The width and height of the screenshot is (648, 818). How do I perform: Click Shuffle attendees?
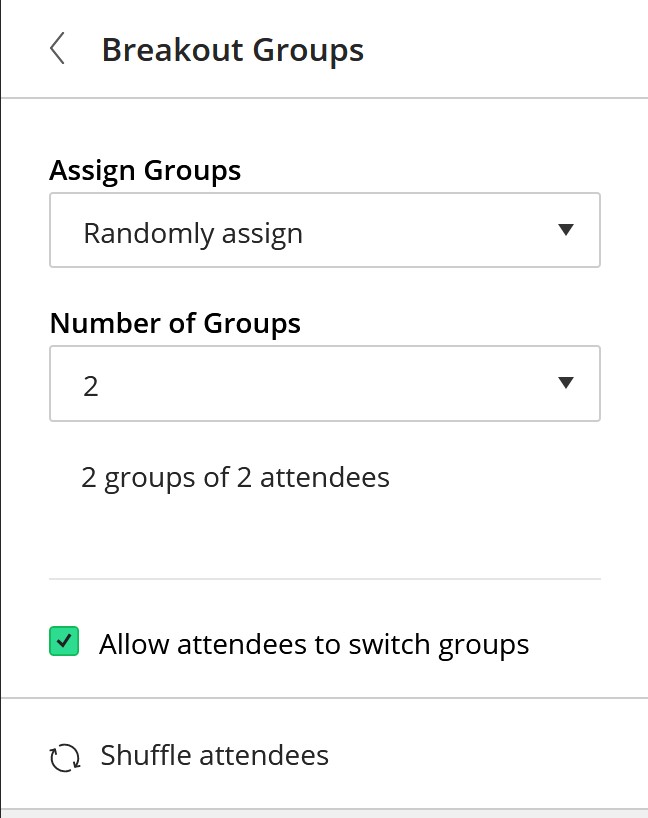(x=214, y=756)
